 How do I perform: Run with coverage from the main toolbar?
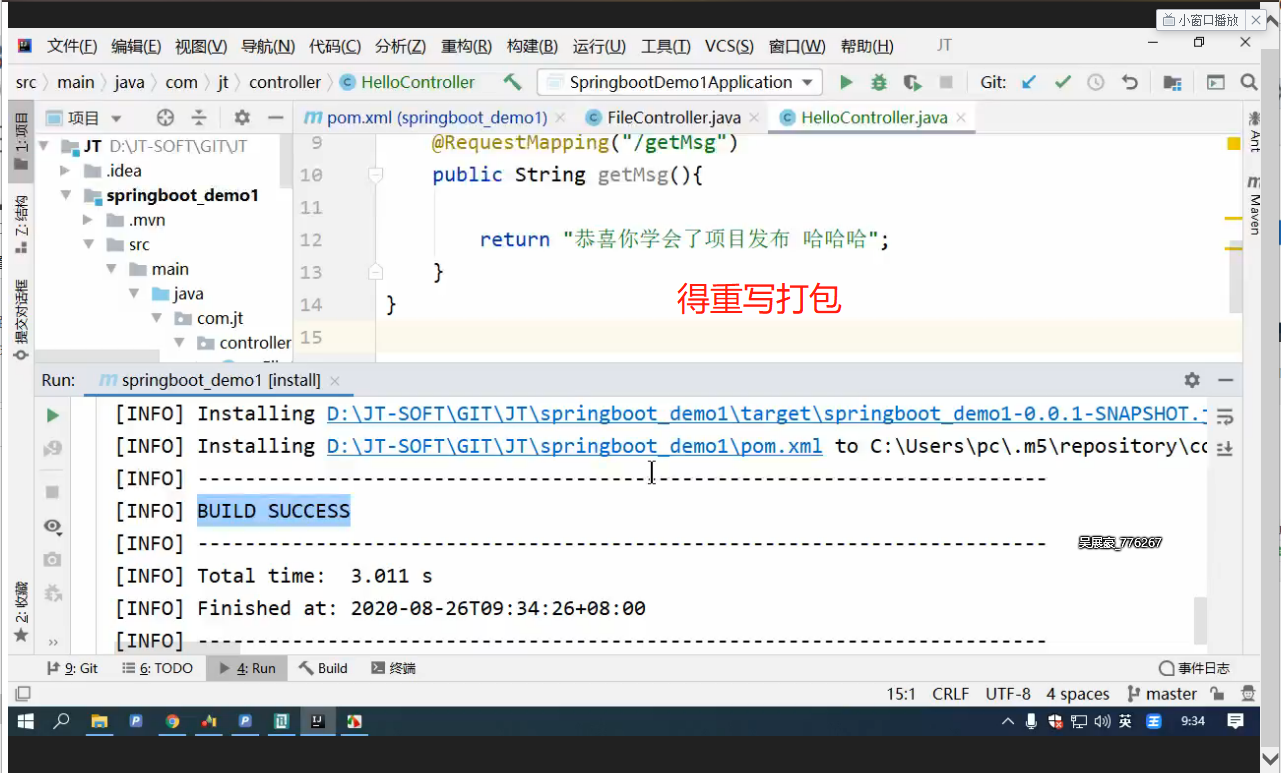point(912,82)
